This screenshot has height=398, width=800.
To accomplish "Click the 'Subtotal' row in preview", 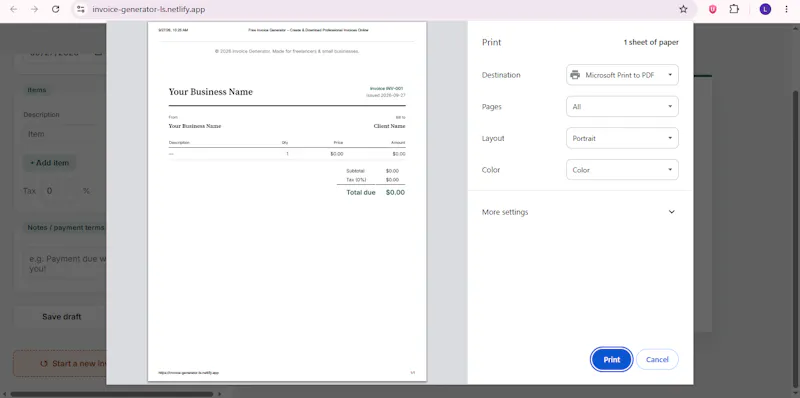I will (372, 171).
